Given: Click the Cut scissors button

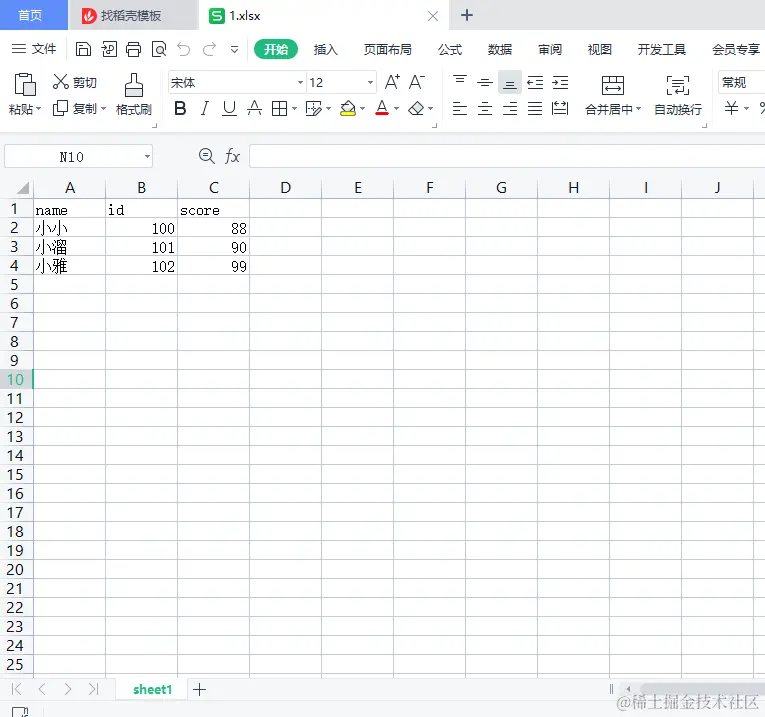Looking at the screenshot, I should pos(75,82).
